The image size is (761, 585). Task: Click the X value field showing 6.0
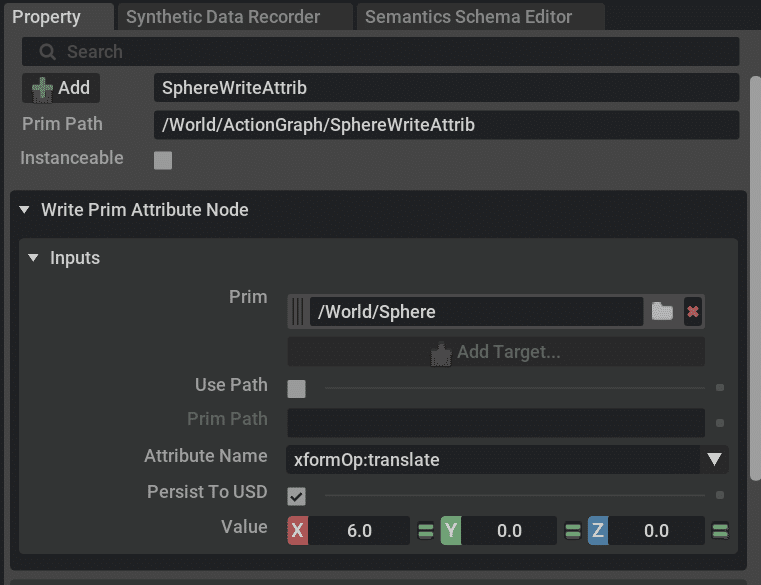point(359,531)
